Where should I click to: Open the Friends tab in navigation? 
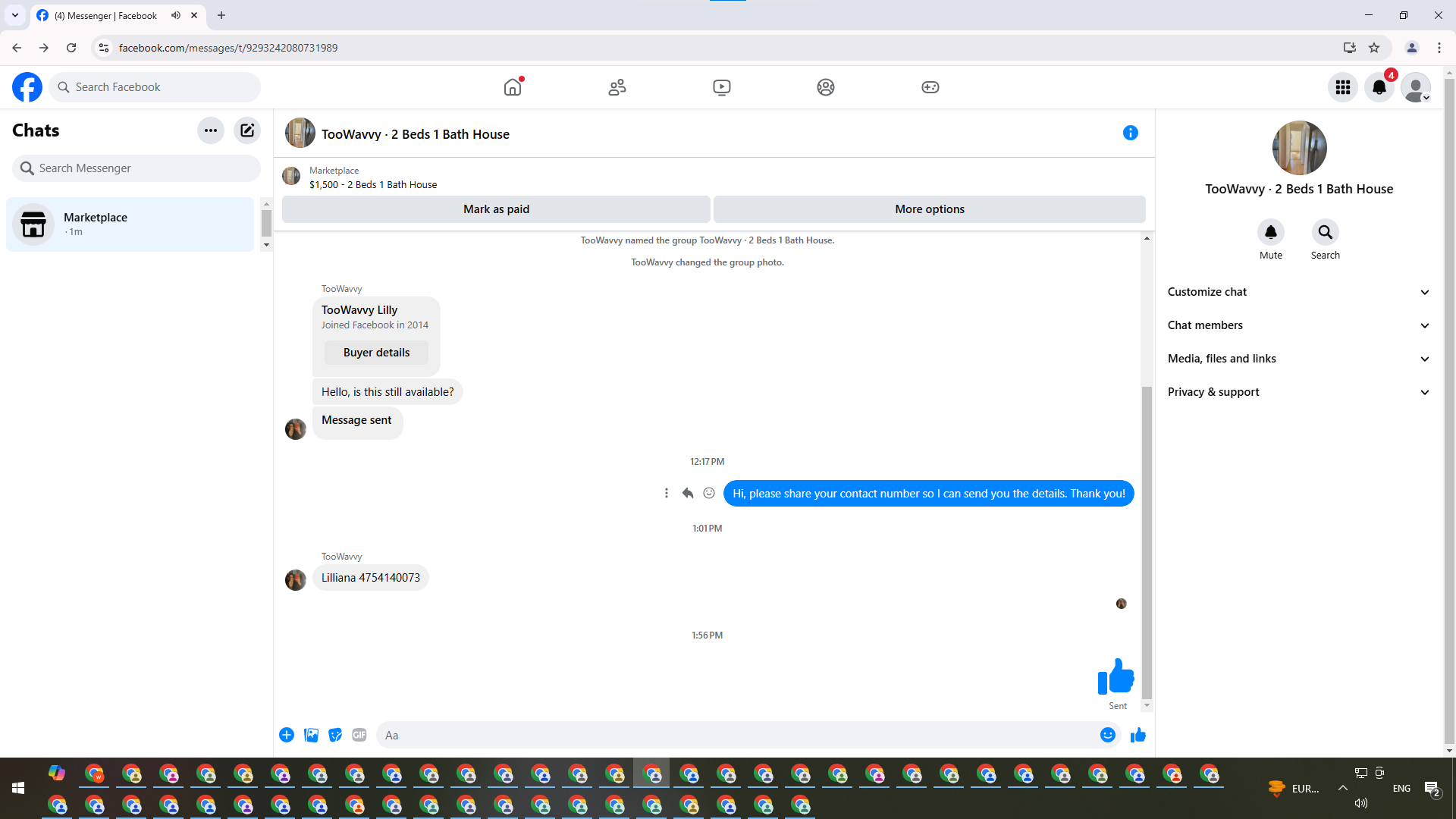(x=617, y=87)
